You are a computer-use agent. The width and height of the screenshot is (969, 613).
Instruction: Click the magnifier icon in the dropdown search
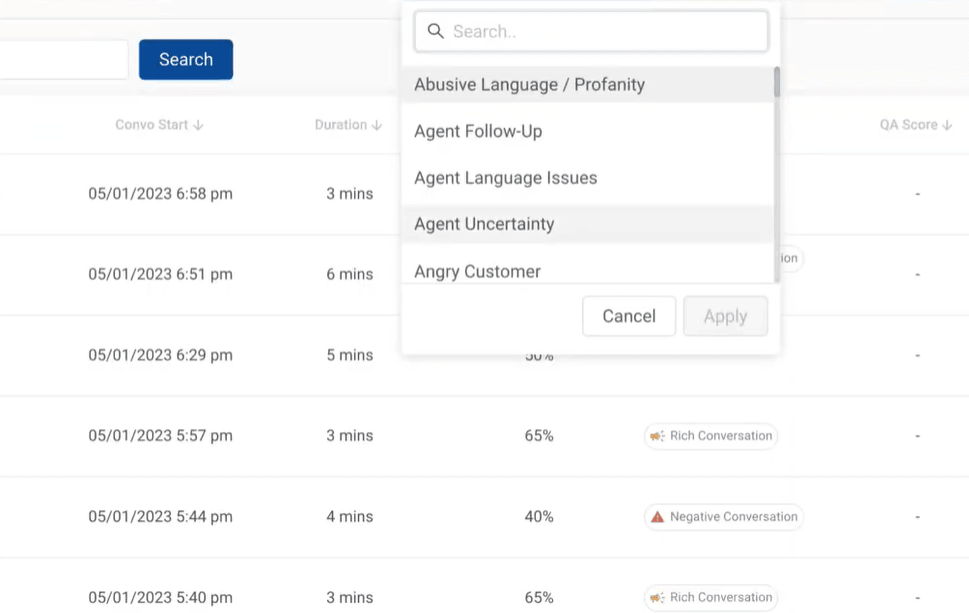[x=435, y=31]
